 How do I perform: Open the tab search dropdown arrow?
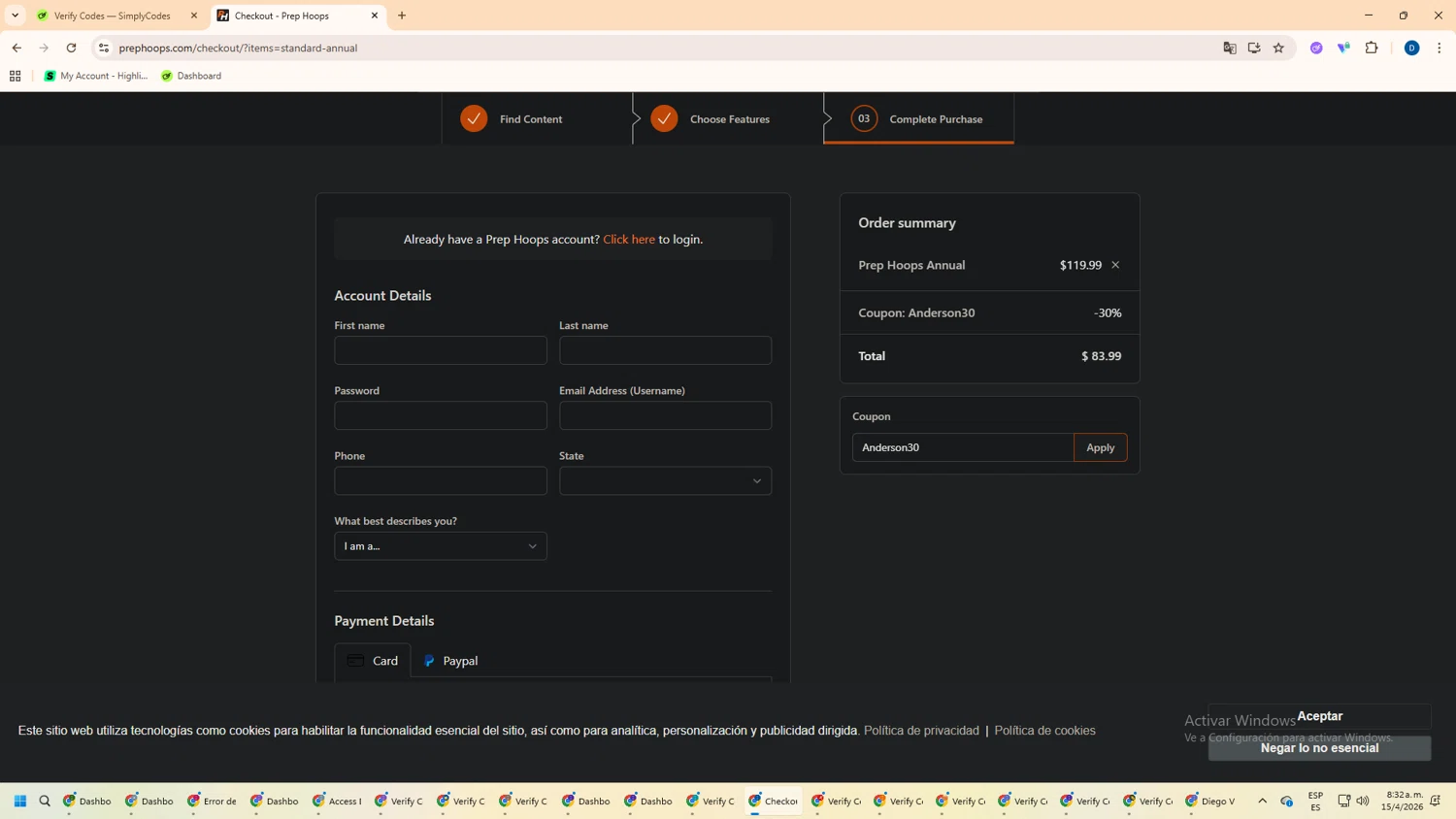(15, 16)
